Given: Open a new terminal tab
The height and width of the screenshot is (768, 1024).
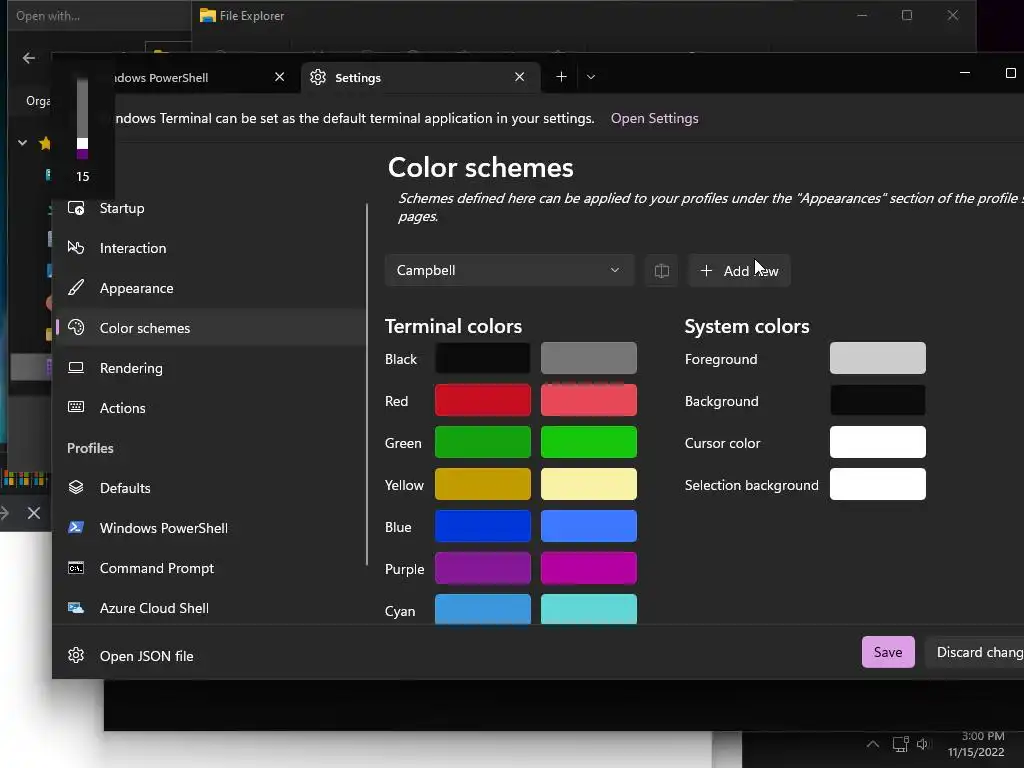Looking at the screenshot, I should pyautogui.click(x=561, y=77).
